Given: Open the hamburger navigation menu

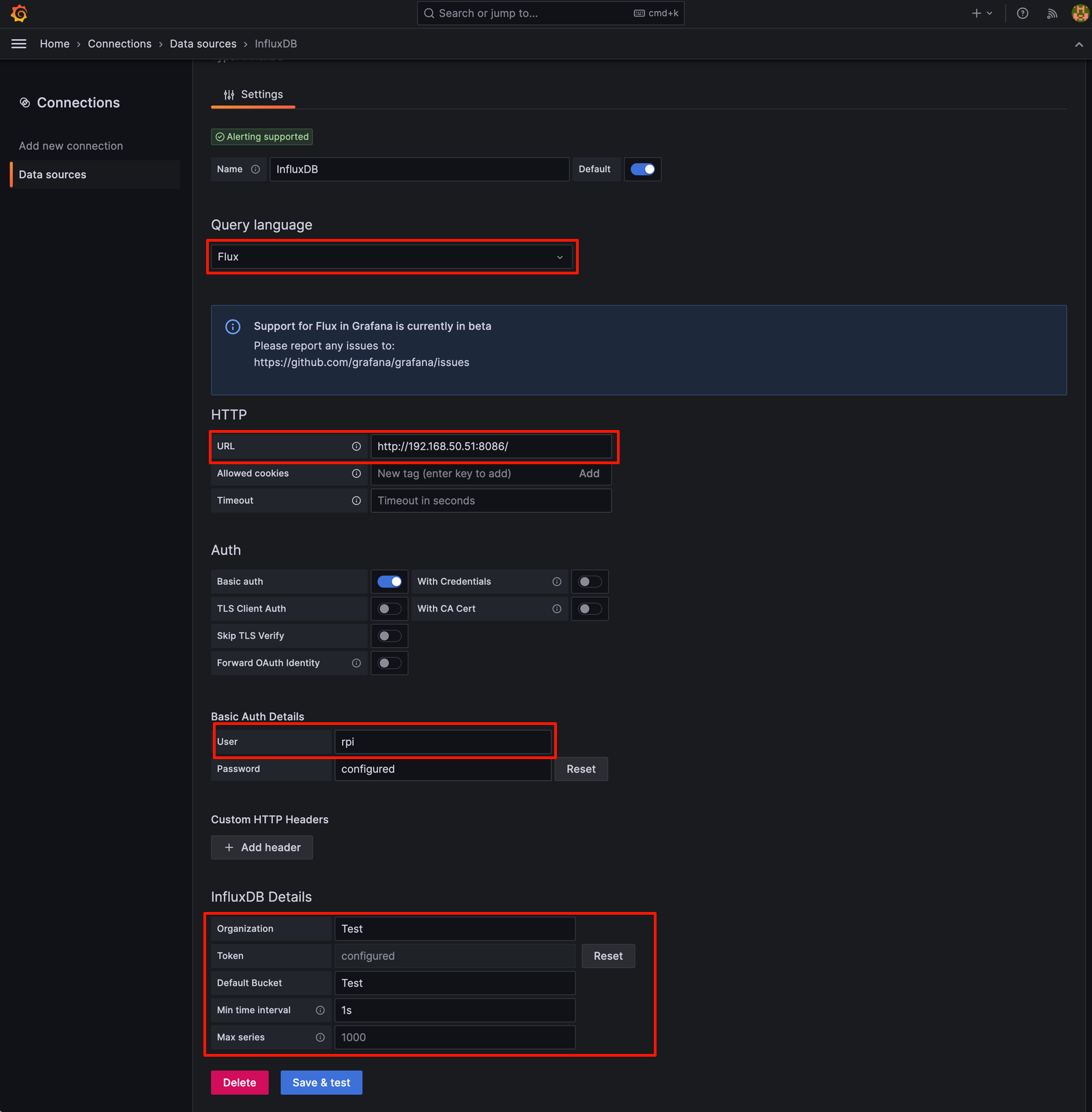Looking at the screenshot, I should [19, 44].
